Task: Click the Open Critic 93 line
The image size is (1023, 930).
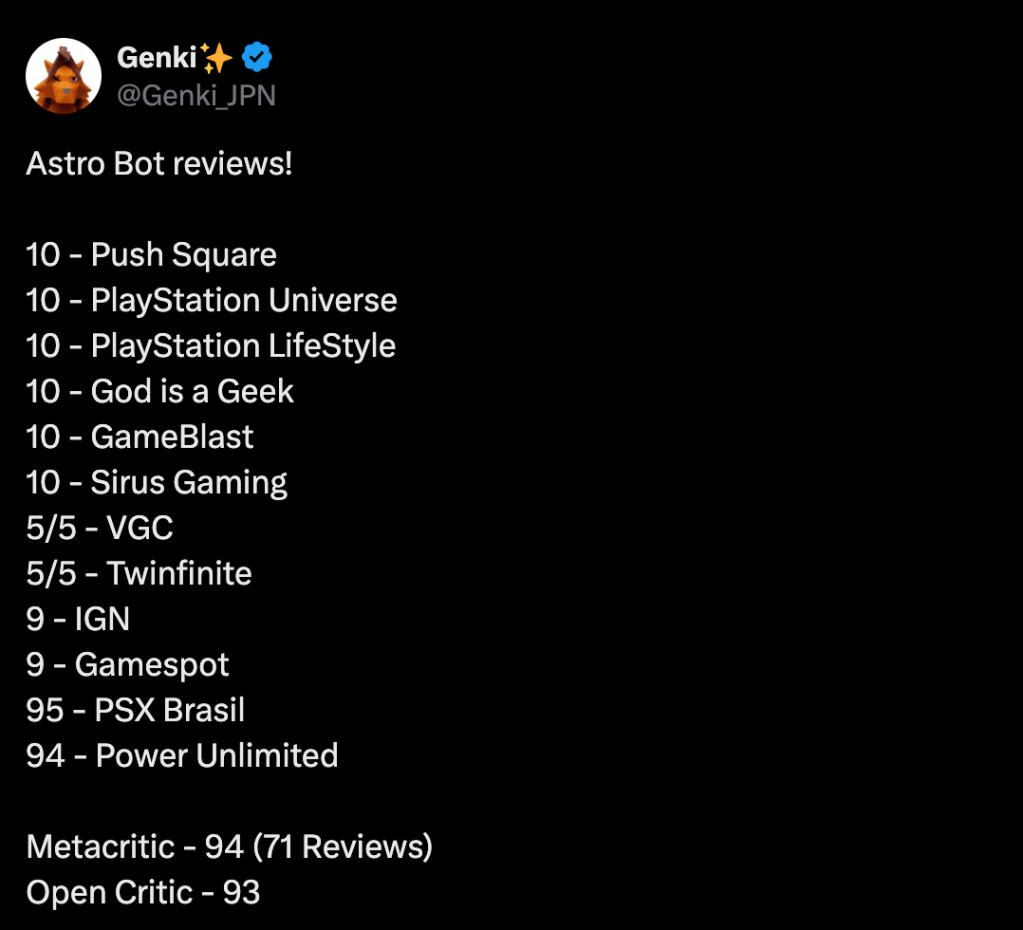Action: click(x=143, y=892)
